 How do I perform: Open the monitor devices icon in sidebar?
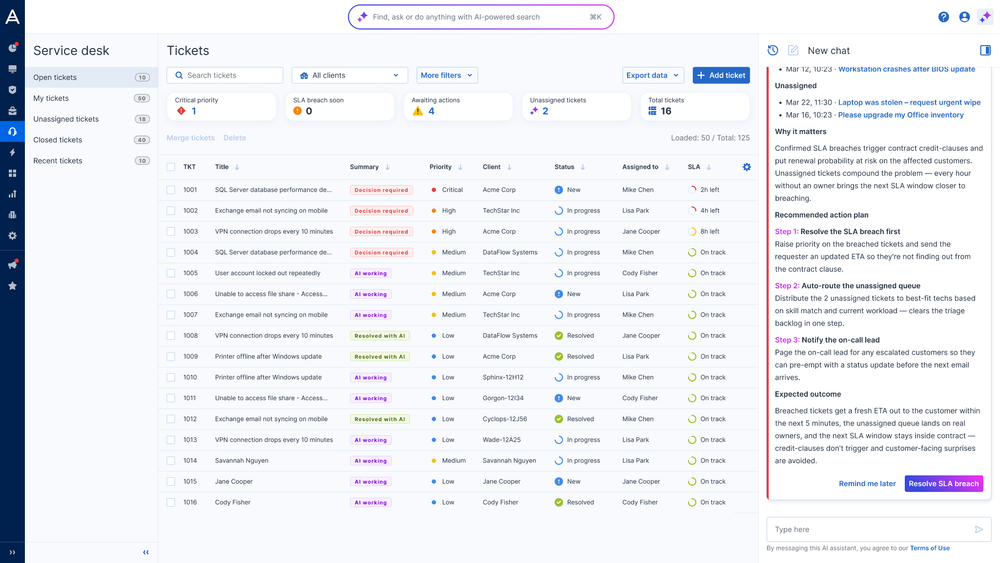(x=12, y=69)
